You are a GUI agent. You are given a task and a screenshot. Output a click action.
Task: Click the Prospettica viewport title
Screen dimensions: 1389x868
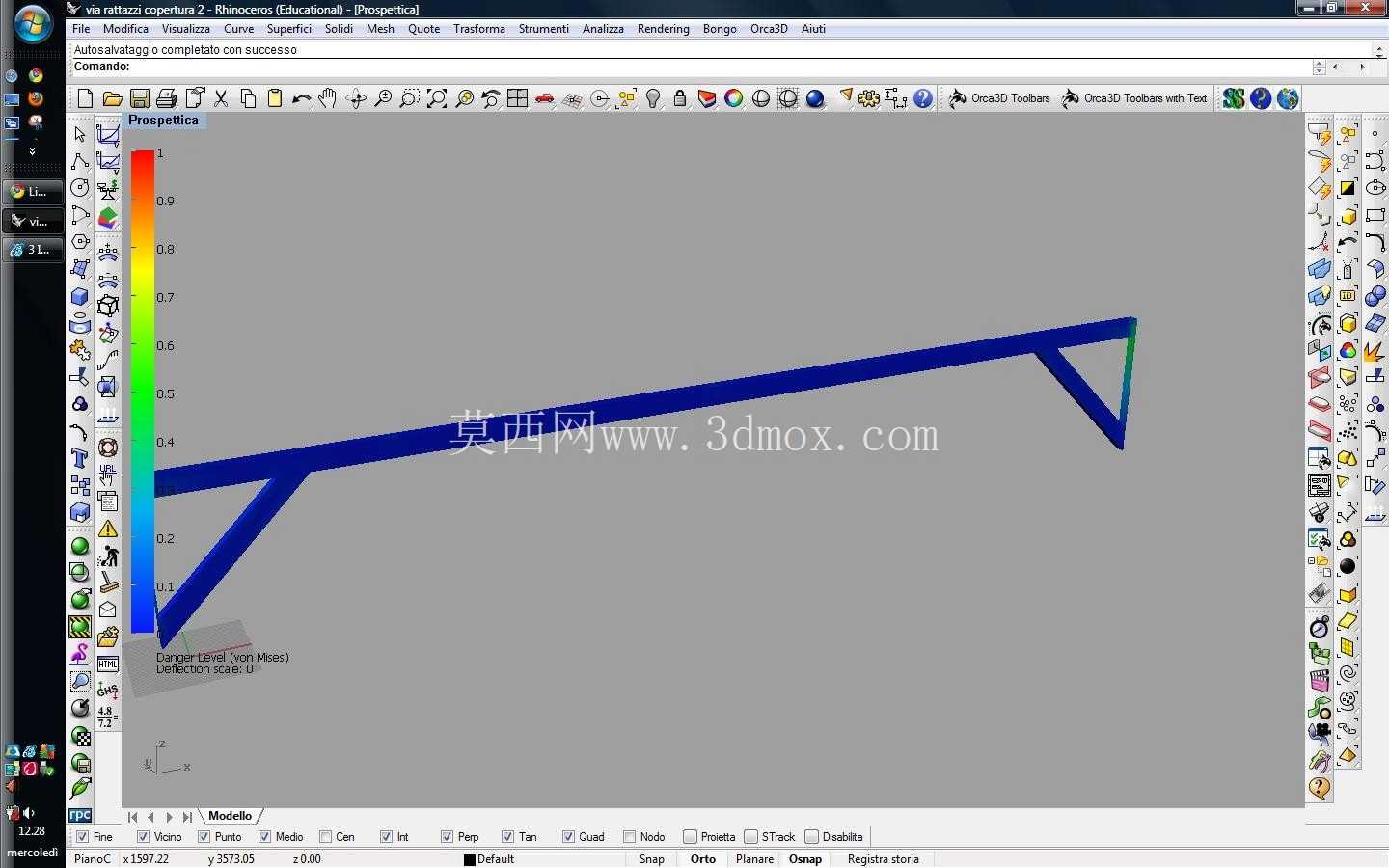[163, 121]
